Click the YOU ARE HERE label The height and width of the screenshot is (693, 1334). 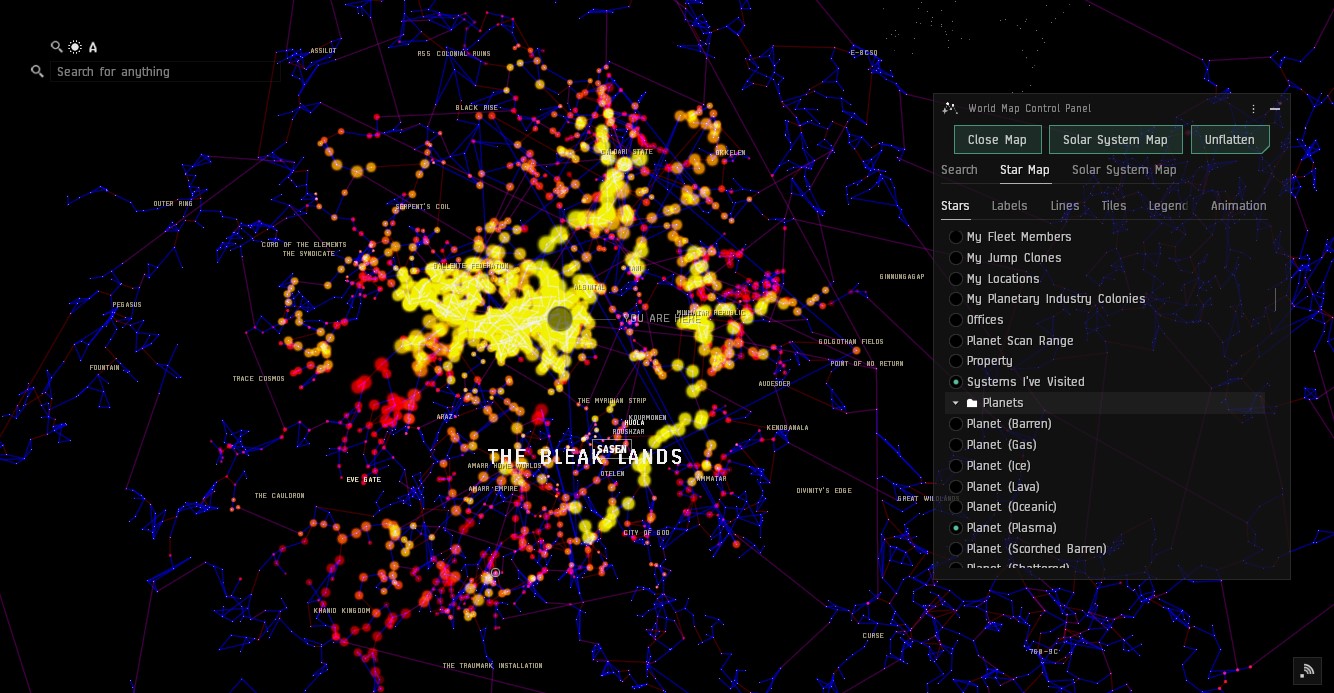[662, 319]
